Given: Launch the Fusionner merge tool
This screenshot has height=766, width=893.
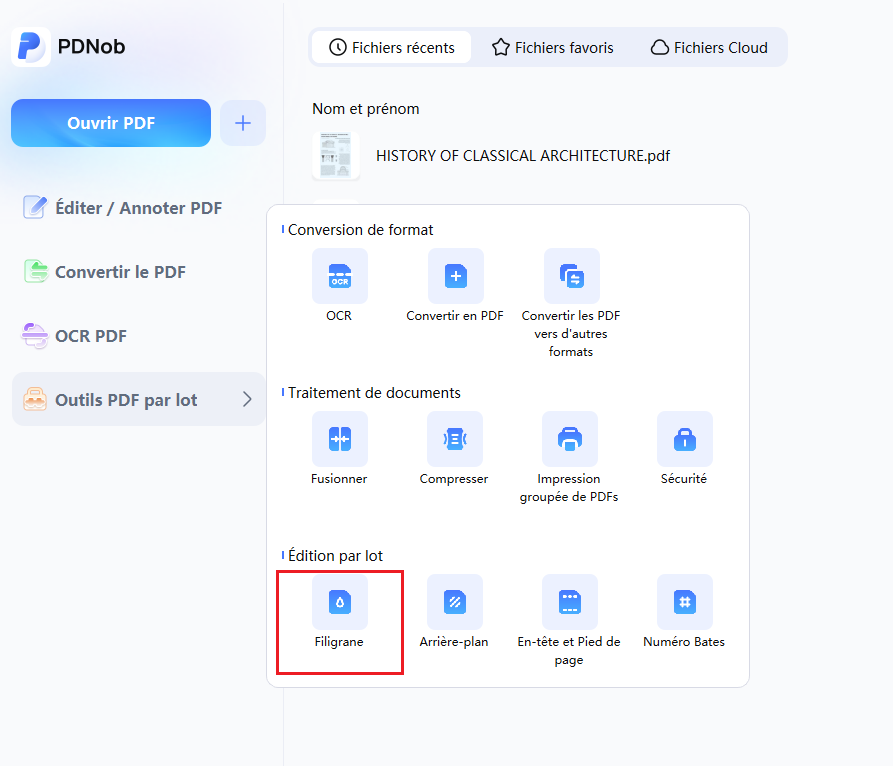Looking at the screenshot, I should coord(339,439).
